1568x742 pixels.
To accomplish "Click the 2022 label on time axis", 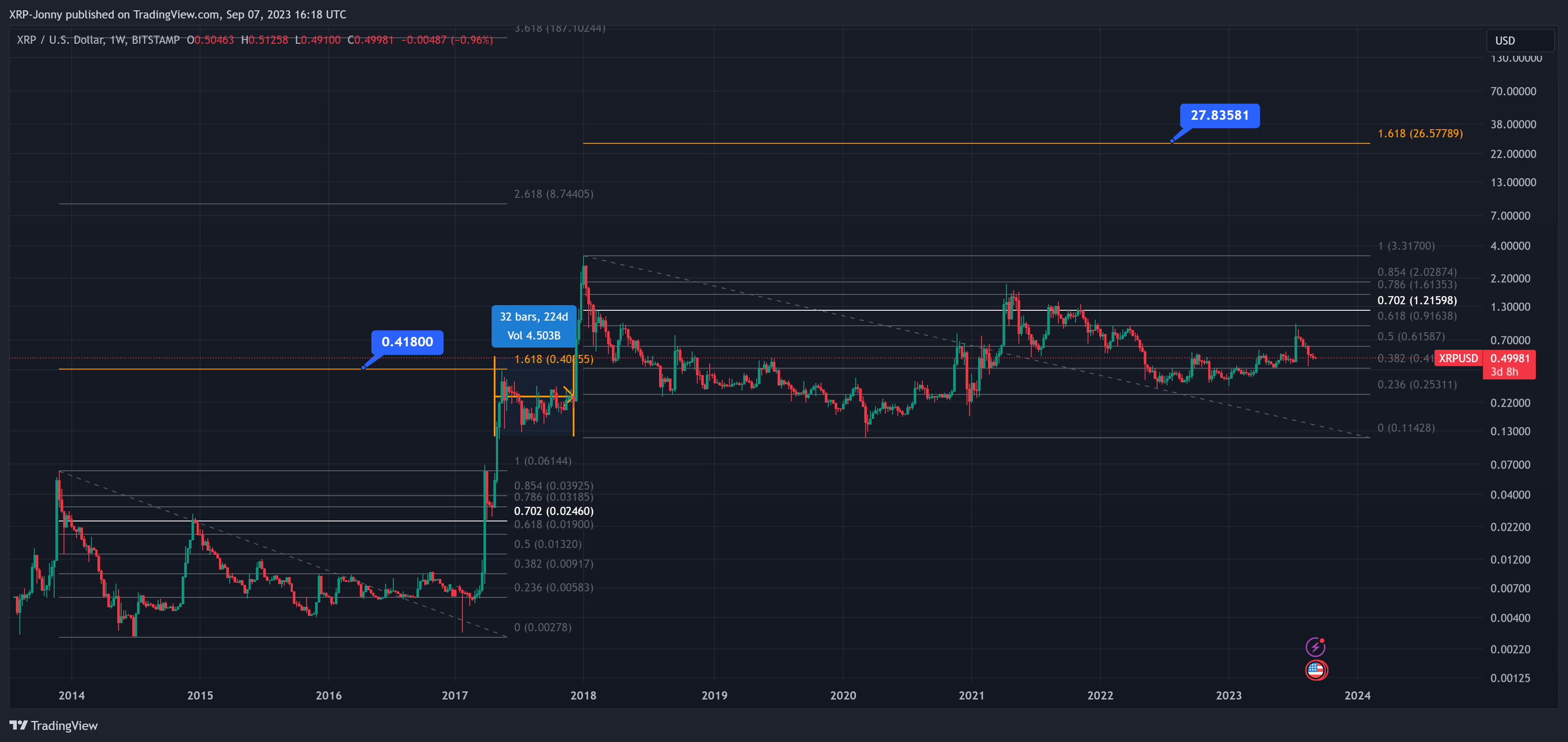I will coord(1100,695).
